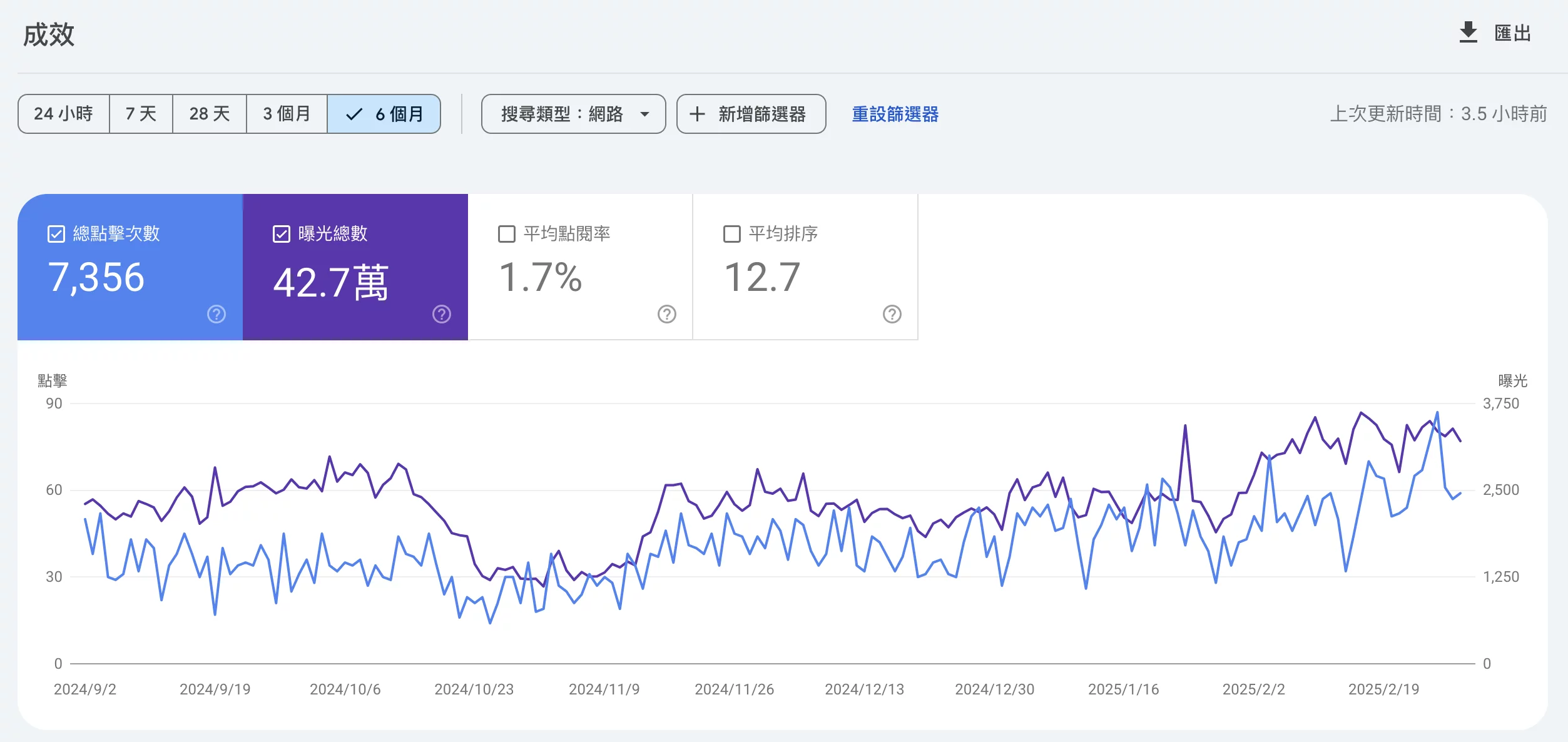Click plus icon on add filter button

point(697,114)
